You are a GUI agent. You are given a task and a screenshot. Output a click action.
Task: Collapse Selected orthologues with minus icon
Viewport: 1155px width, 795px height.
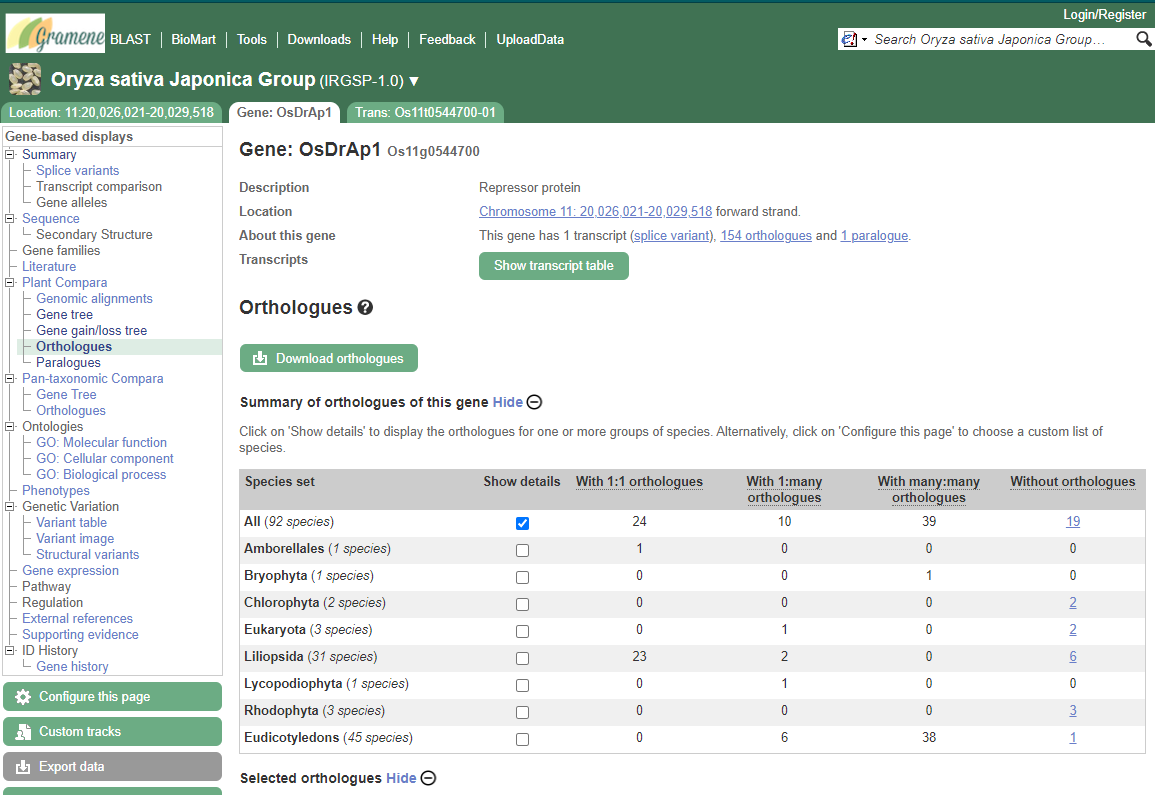pyautogui.click(x=429, y=778)
